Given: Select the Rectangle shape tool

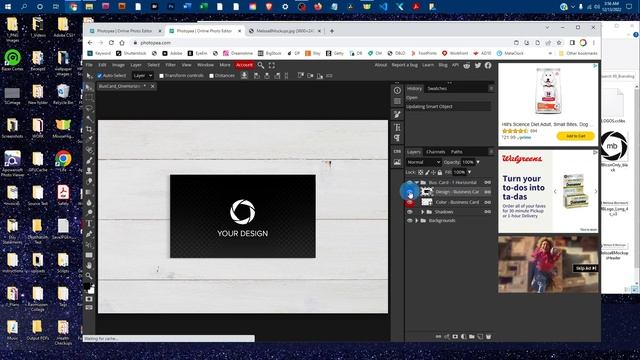Looking at the screenshot, I should pyautogui.click(x=89, y=255).
